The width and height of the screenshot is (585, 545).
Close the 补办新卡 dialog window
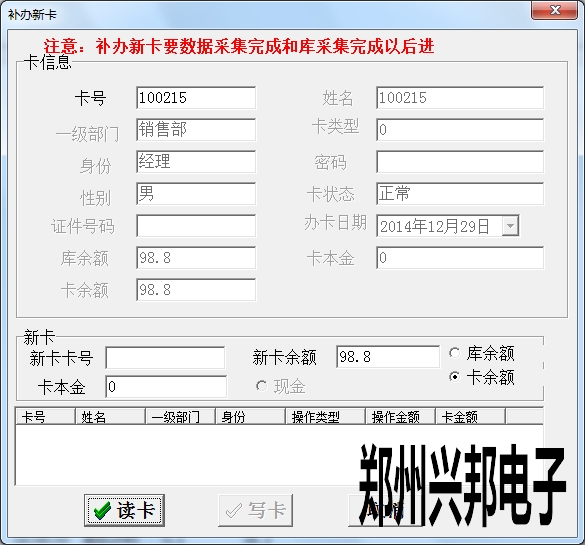click(x=554, y=10)
